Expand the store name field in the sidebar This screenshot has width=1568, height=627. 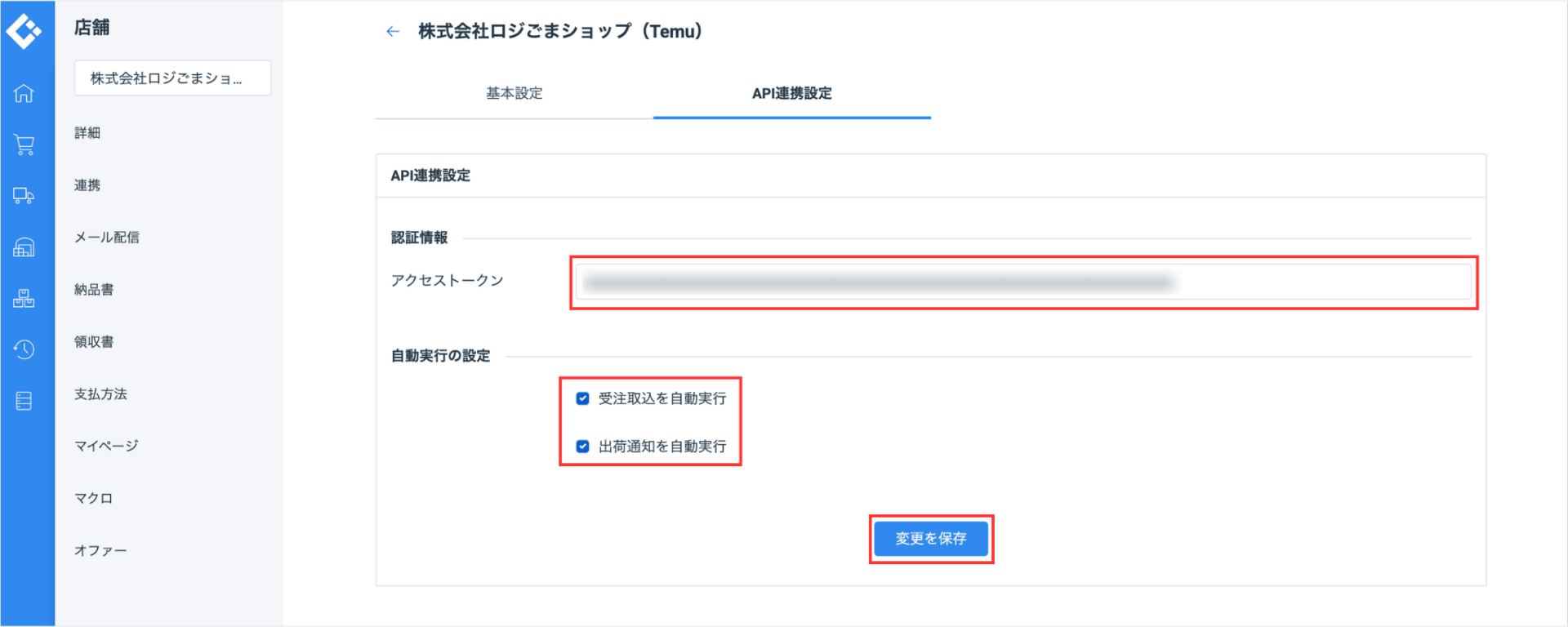[171, 78]
